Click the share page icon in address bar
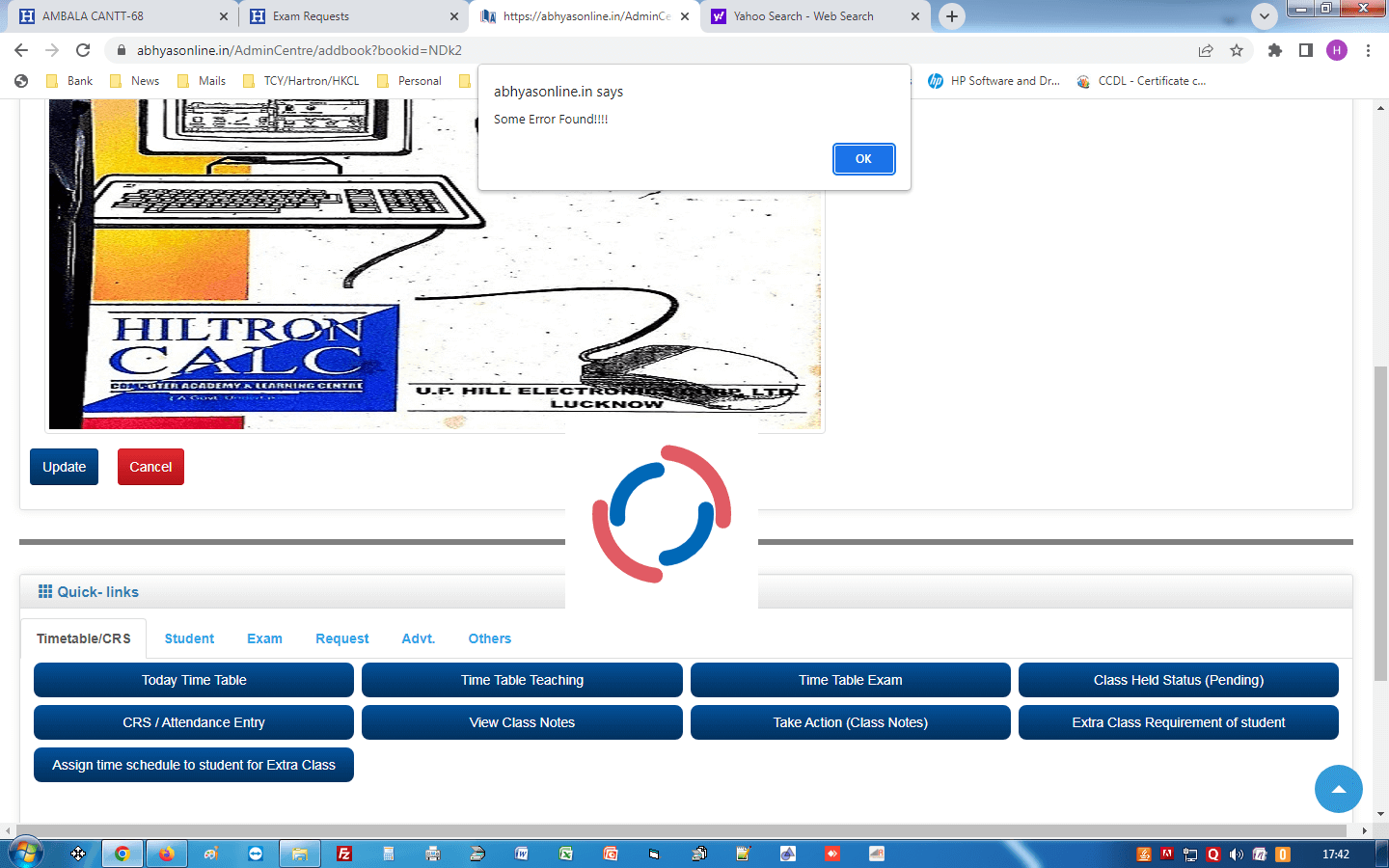This screenshot has width=1389, height=868. (1206, 50)
